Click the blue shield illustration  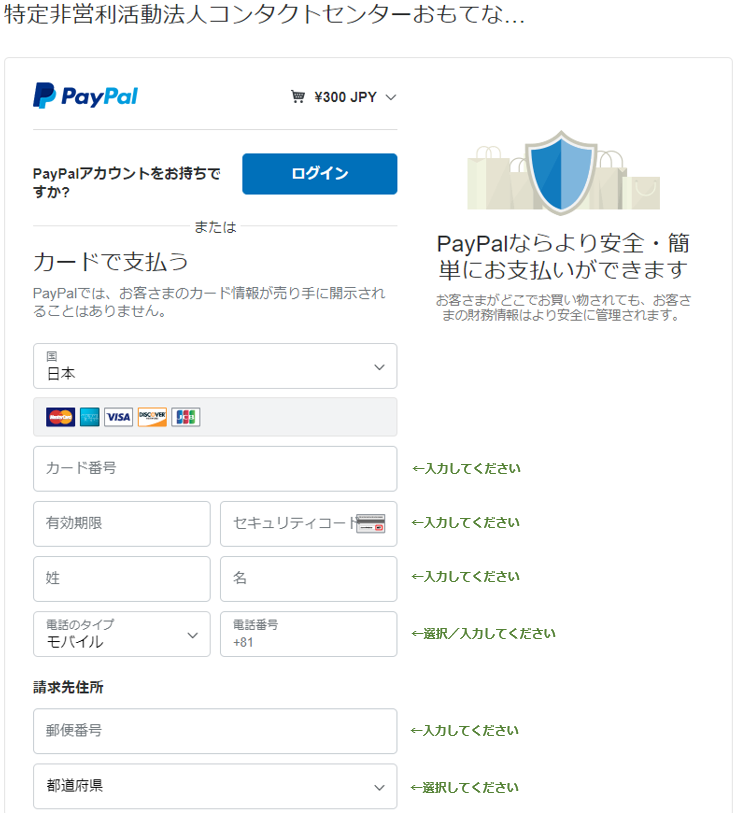(561, 173)
